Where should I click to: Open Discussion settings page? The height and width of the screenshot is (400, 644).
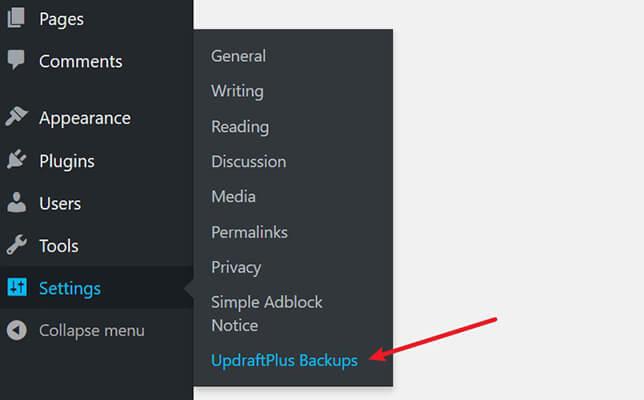(248, 161)
